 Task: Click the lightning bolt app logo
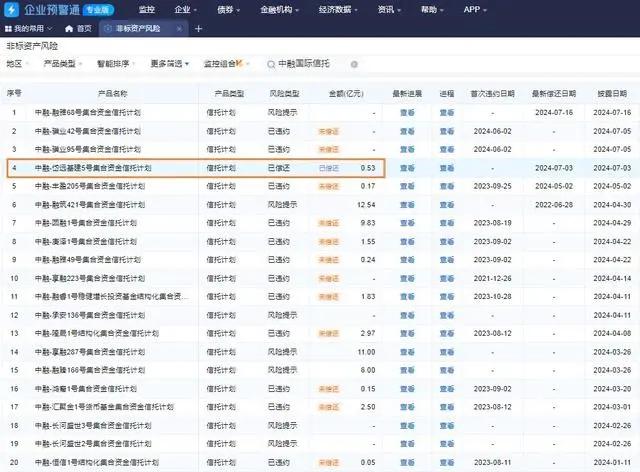[x=12, y=9]
